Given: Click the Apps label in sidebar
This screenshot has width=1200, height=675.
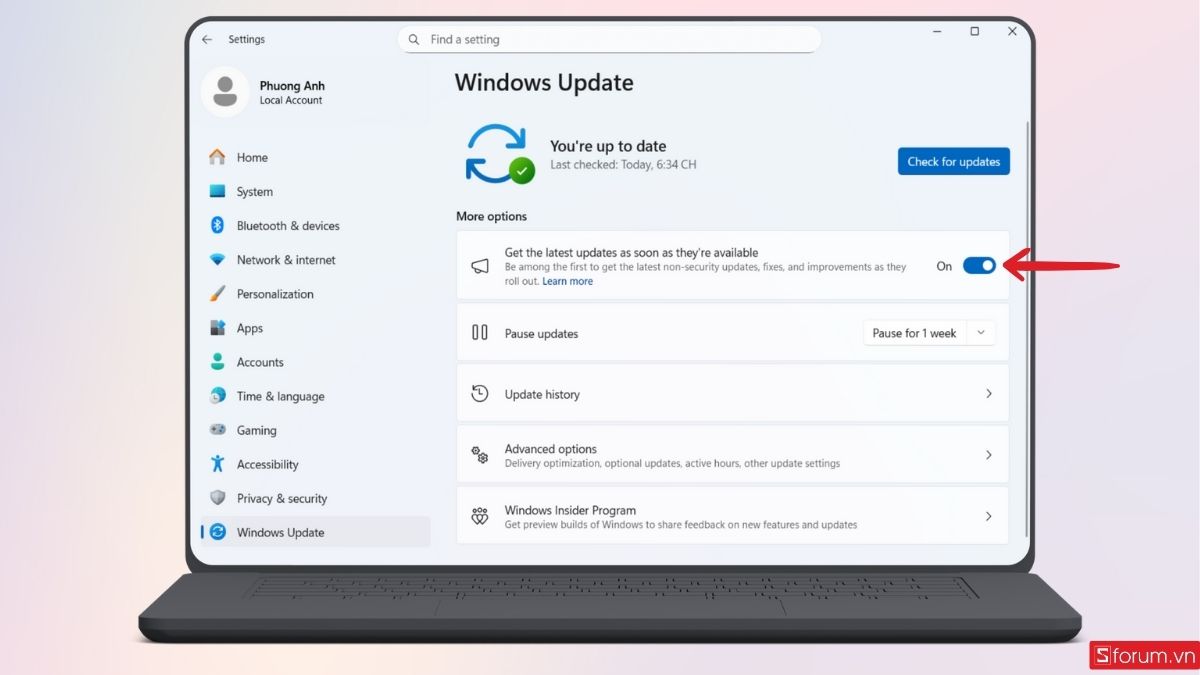Looking at the screenshot, I should (x=250, y=328).
